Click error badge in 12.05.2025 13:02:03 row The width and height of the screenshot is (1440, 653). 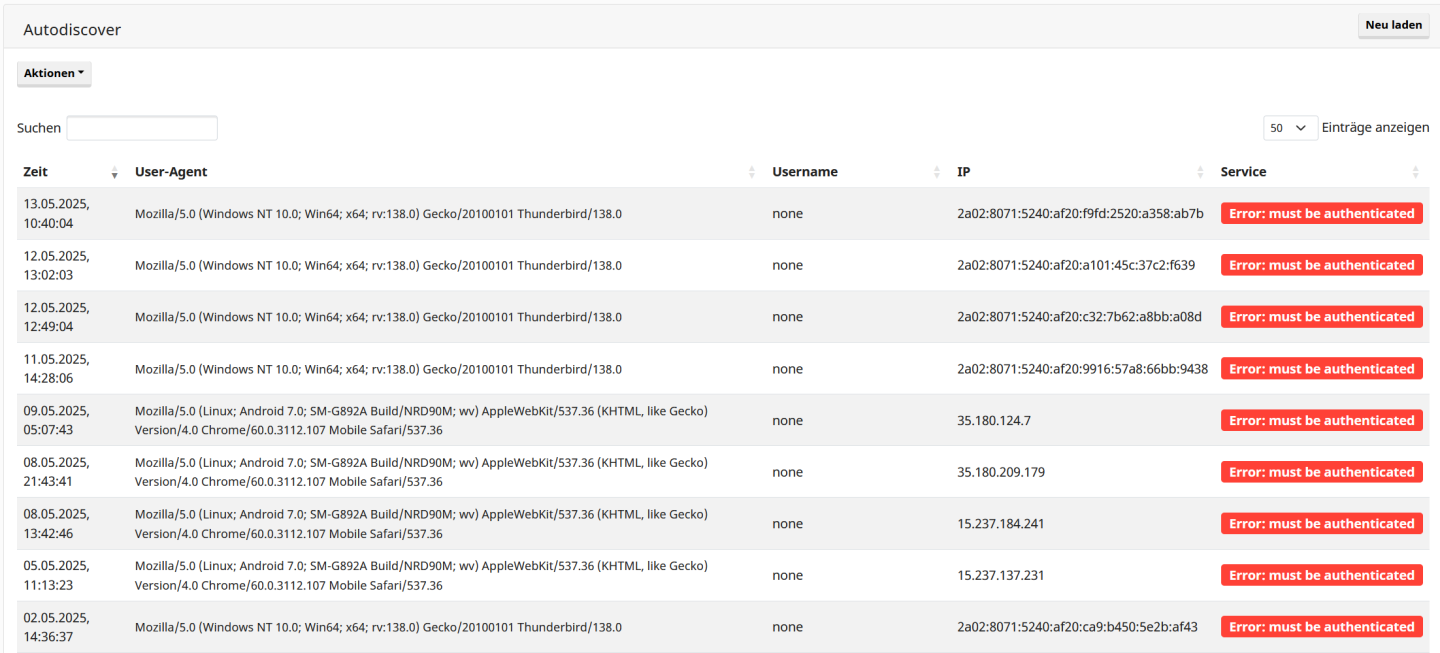[1321, 265]
